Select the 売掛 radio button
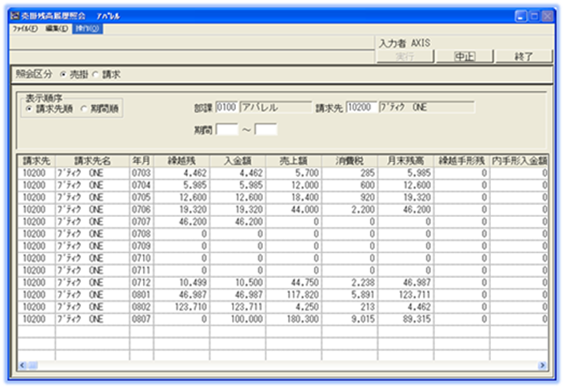This screenshot has height=388, width=564. (x=64, y=75)
